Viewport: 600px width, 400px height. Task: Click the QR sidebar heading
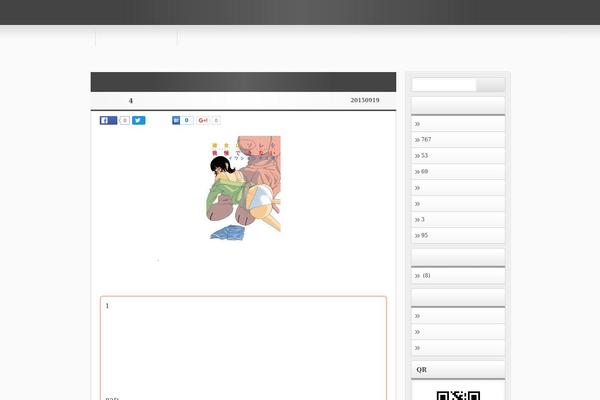coord(458,370)
